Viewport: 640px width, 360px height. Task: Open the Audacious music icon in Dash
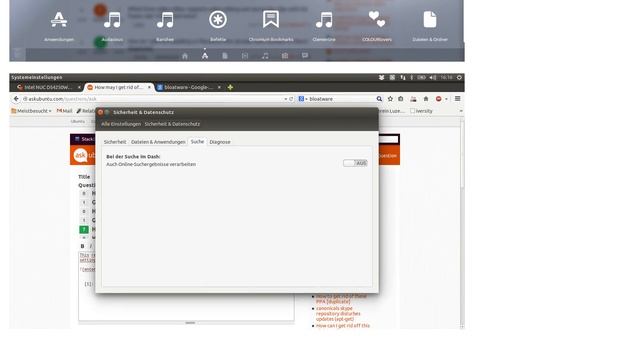click(x=112, y=20)
